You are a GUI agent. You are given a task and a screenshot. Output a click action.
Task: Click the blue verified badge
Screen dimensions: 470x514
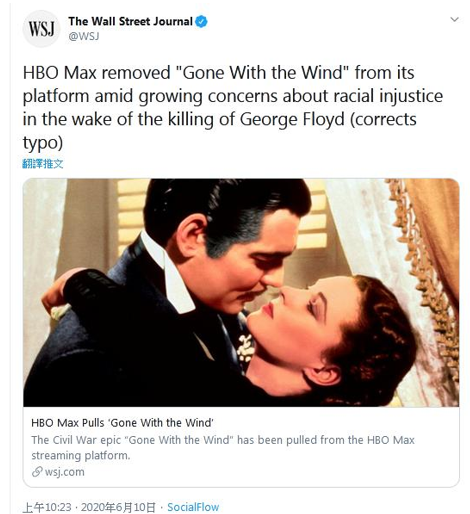click(201, 22)
